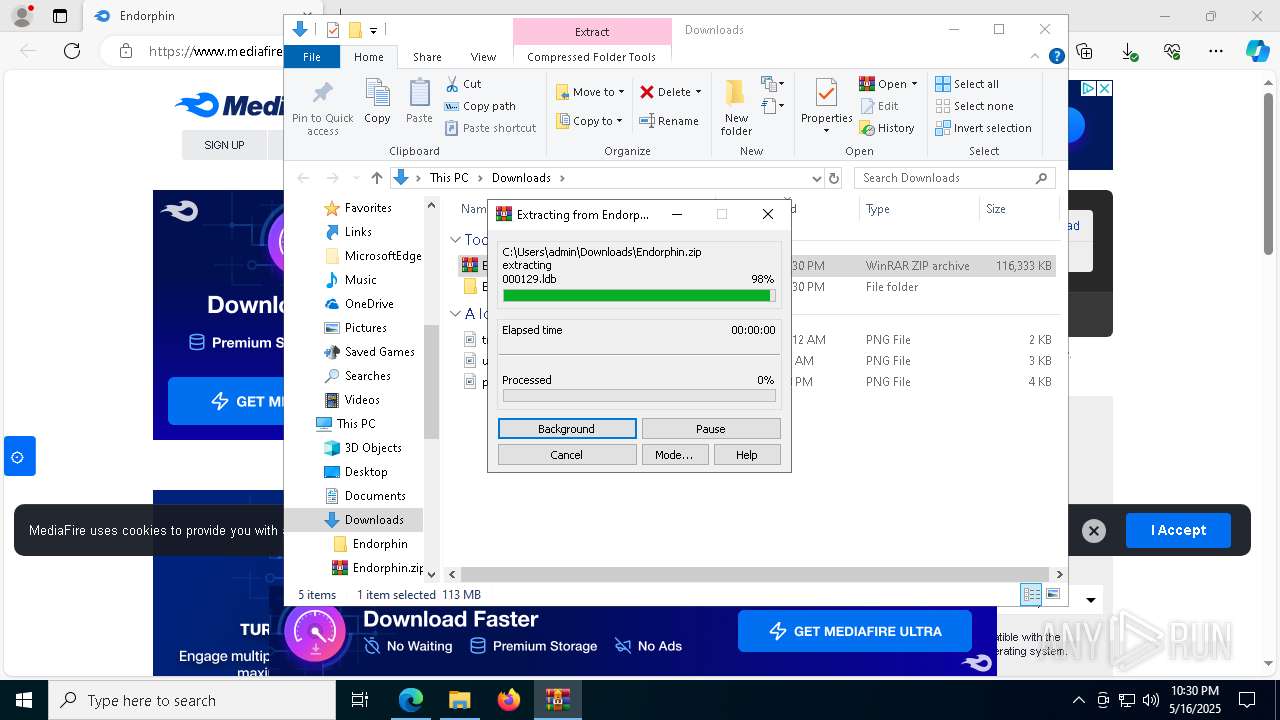Dismiss cookie banner with X icon
This screenshot has height=720, width=1280.
[x=1094, y=531]
